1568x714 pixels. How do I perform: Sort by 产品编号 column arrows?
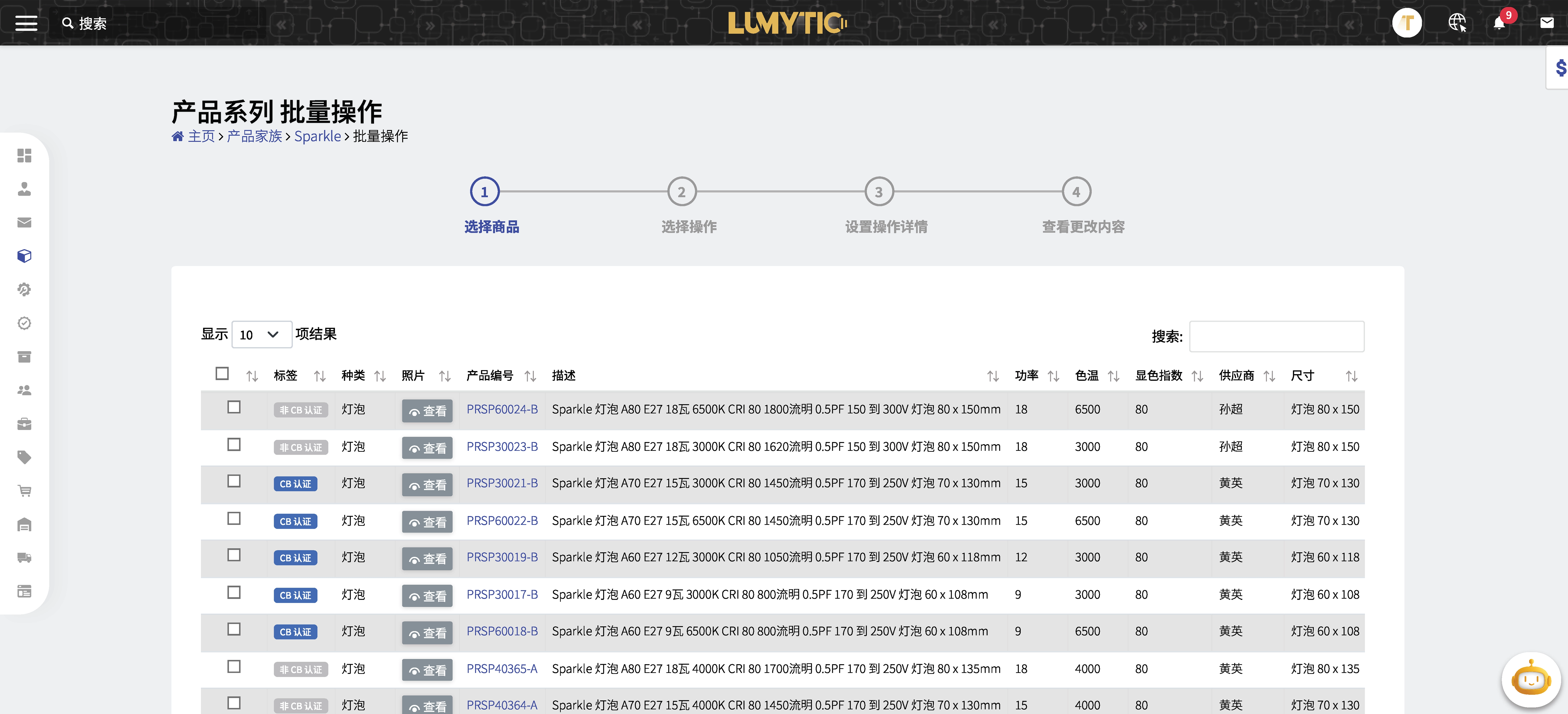click(530, 377)
